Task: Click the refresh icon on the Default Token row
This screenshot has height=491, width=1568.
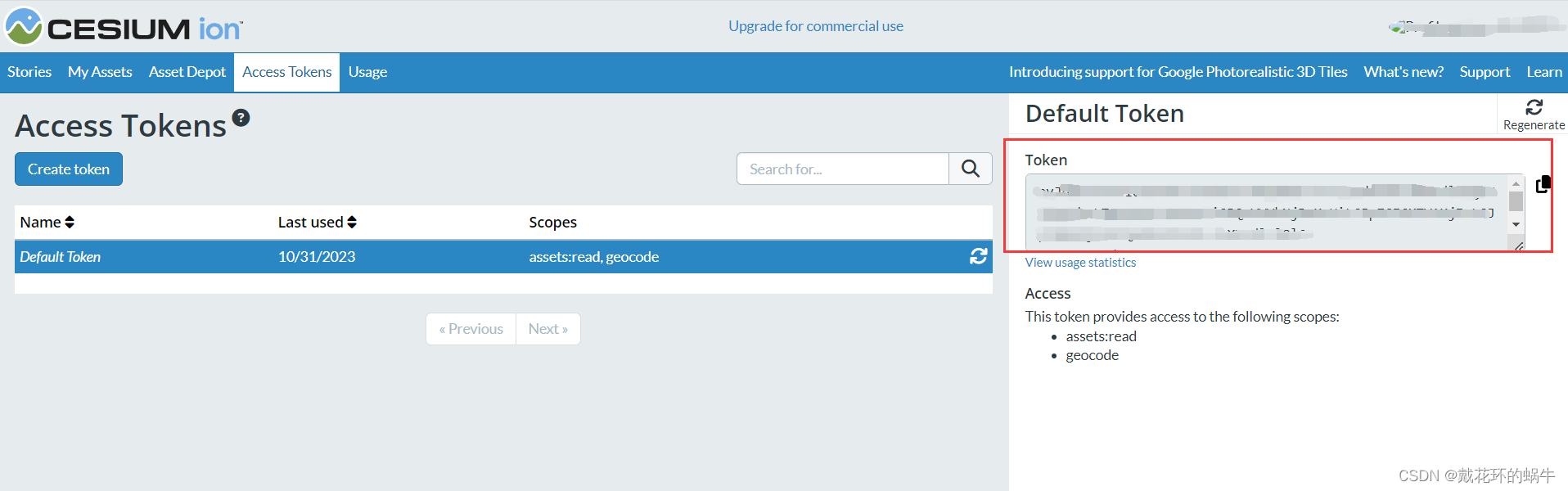Action: 979,256
